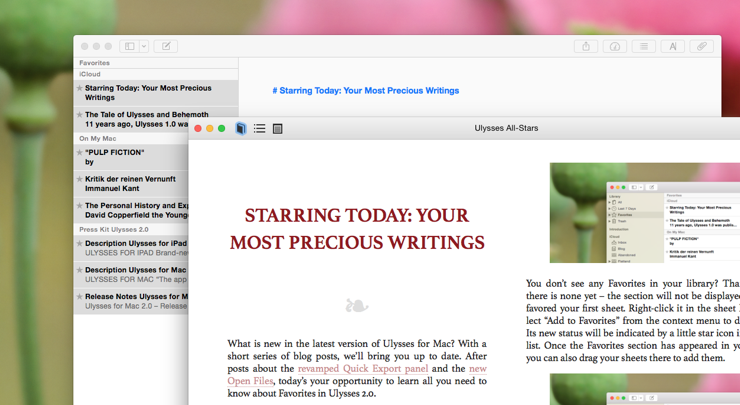Open the sidebar layout dropdown arrow

click(144, 46)
